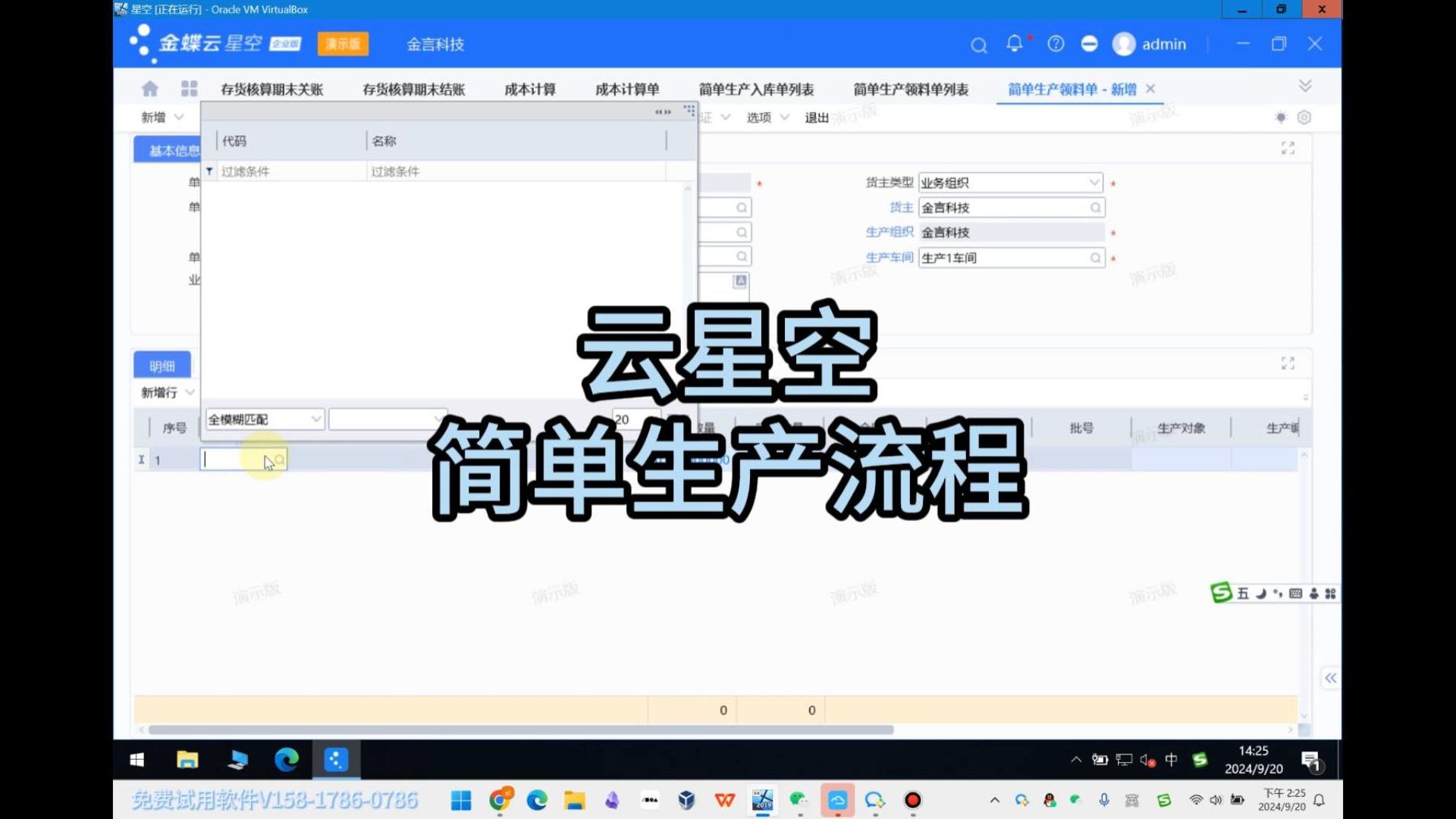Click the 货主 field label link
The image size is (1456, 819).
901,208
